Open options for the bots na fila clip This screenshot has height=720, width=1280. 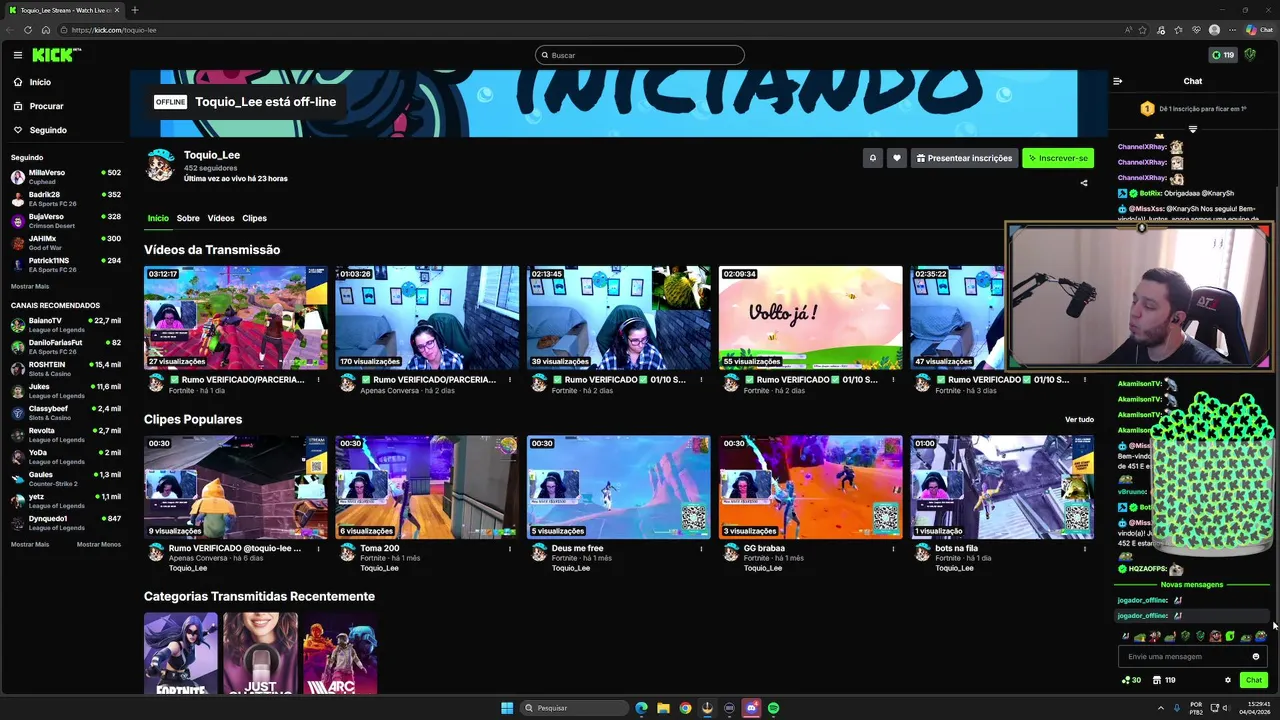(1085, 549)
